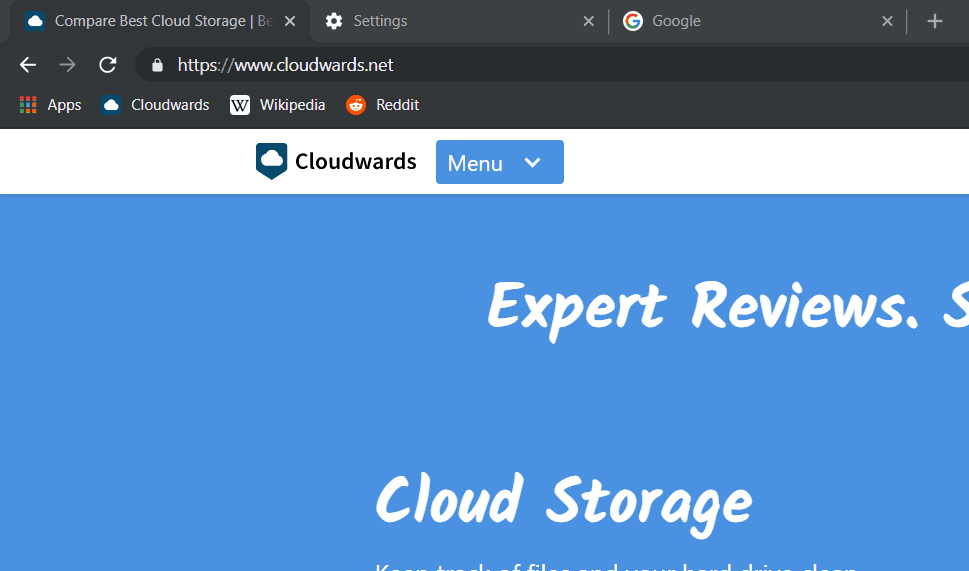Viewport: 969px width, 571px height.
Task: Go back using the browser back arrow
Action: pyautogui.click(x=28, y=65)
